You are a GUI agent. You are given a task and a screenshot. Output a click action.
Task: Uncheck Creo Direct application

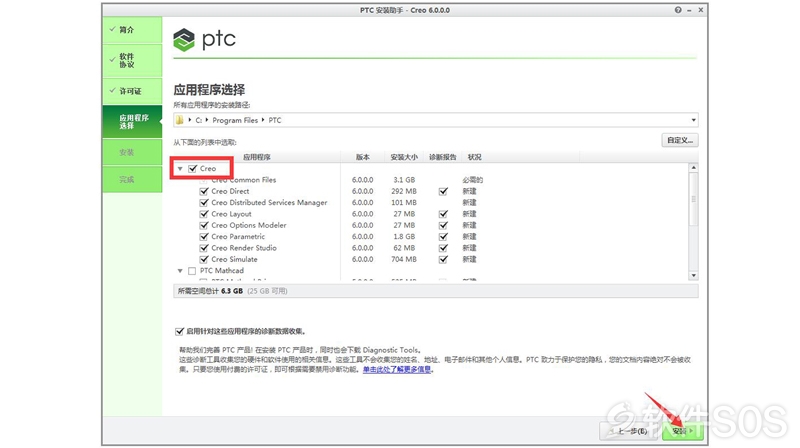204,191
